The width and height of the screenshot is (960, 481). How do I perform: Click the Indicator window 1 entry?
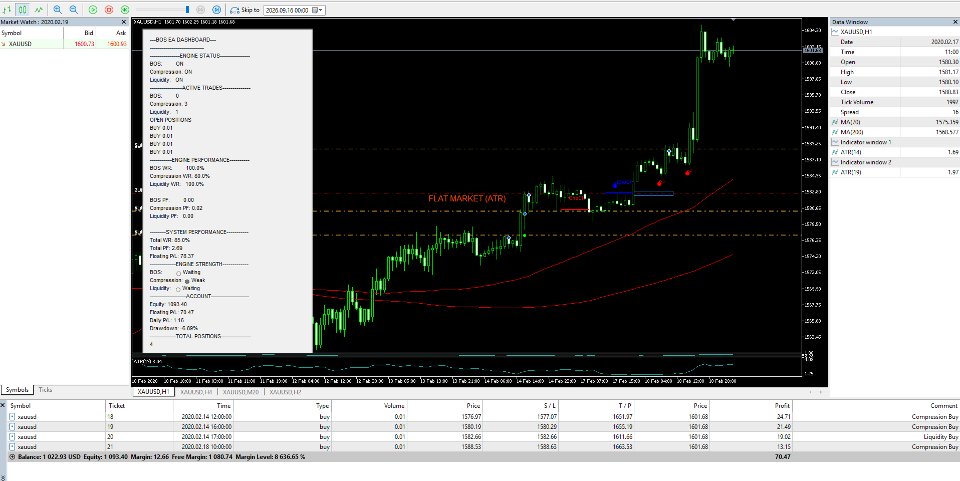(x=864, y=142)
